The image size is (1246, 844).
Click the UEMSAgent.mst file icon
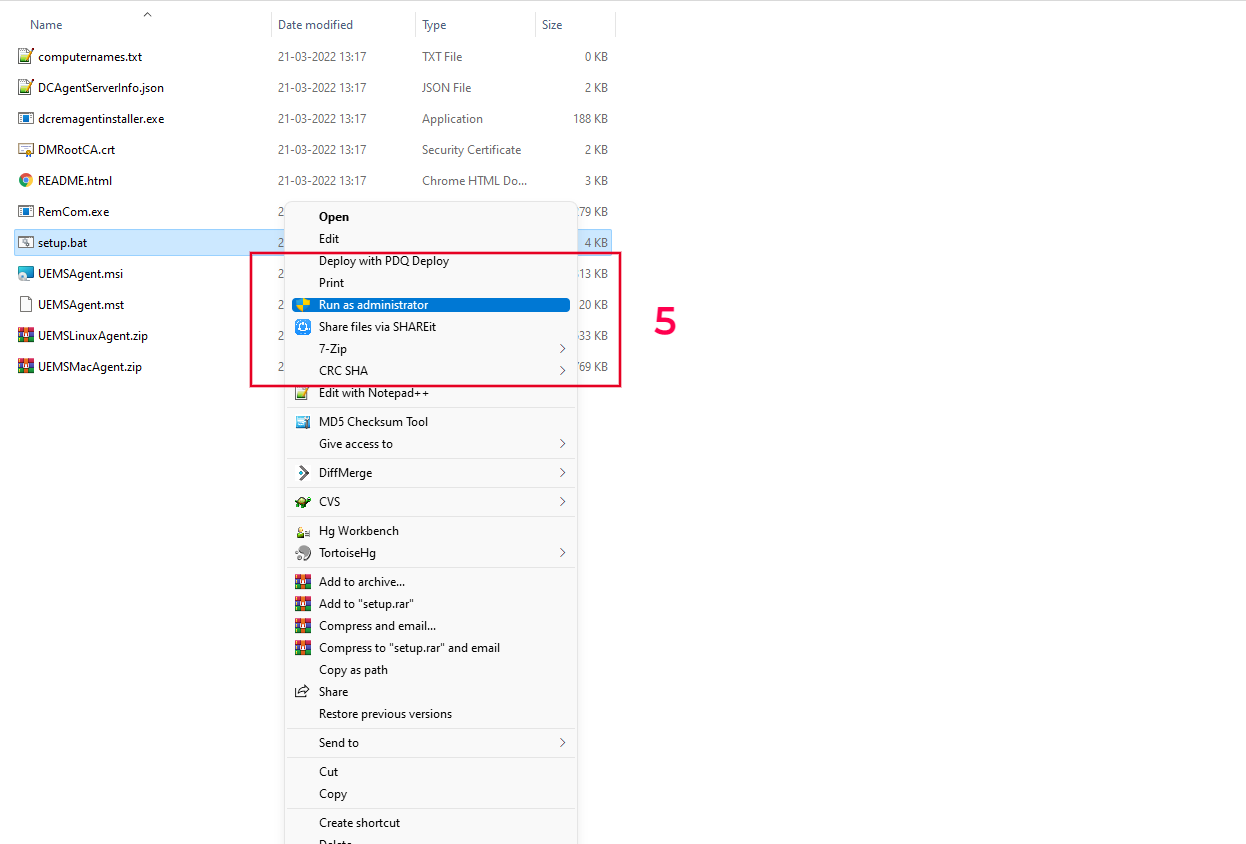[x=26, y=305]
